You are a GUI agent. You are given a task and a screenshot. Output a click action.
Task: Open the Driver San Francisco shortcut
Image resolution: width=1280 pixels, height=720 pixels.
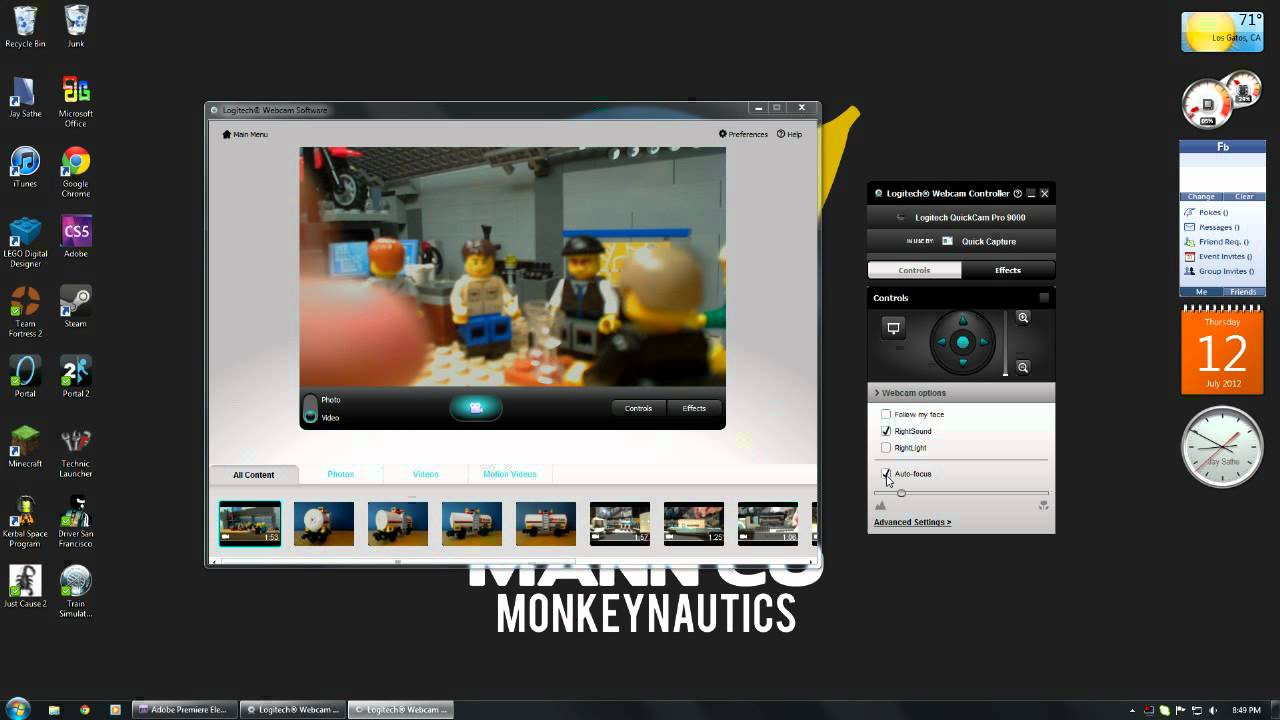click(x=76, y=522)
